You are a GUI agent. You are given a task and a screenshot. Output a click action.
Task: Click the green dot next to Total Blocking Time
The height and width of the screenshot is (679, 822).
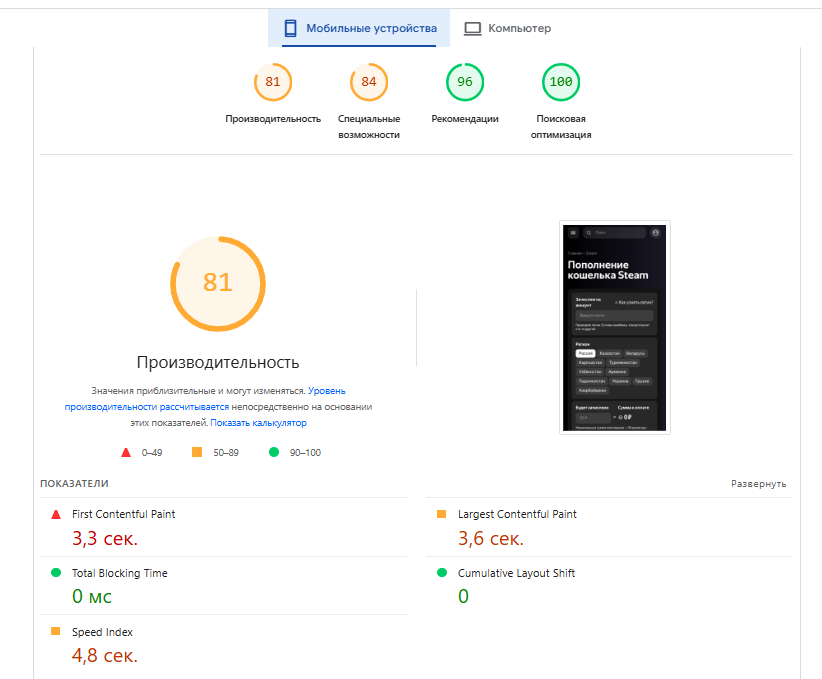[x=56, y=573]
